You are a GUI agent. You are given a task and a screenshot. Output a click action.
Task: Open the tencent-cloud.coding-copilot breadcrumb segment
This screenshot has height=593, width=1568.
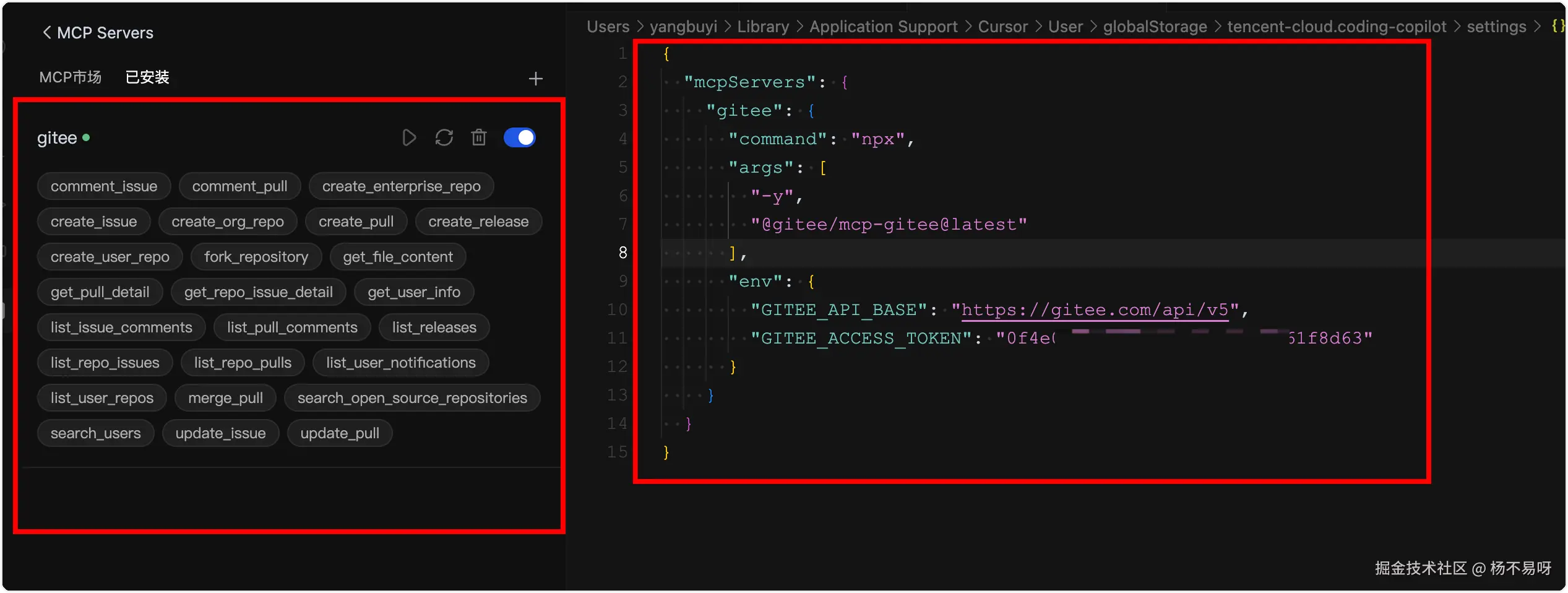pos(1337,27)
